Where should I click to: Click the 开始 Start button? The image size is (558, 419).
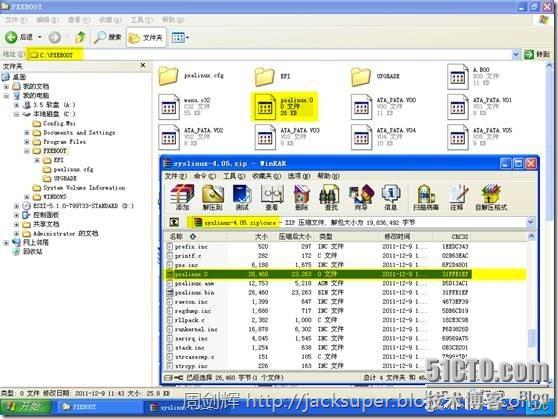tap(26, 407)
